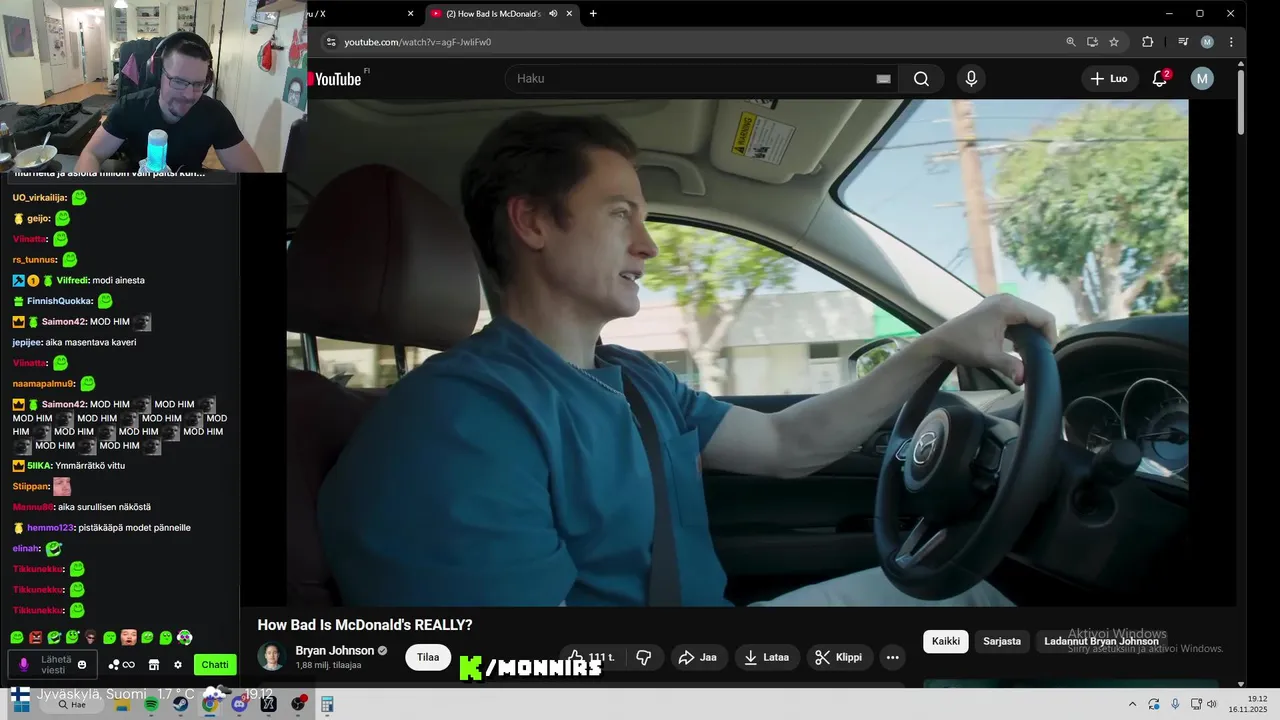
Task: Click the zoom magnifier icon in address bar
Action: 1071,42
